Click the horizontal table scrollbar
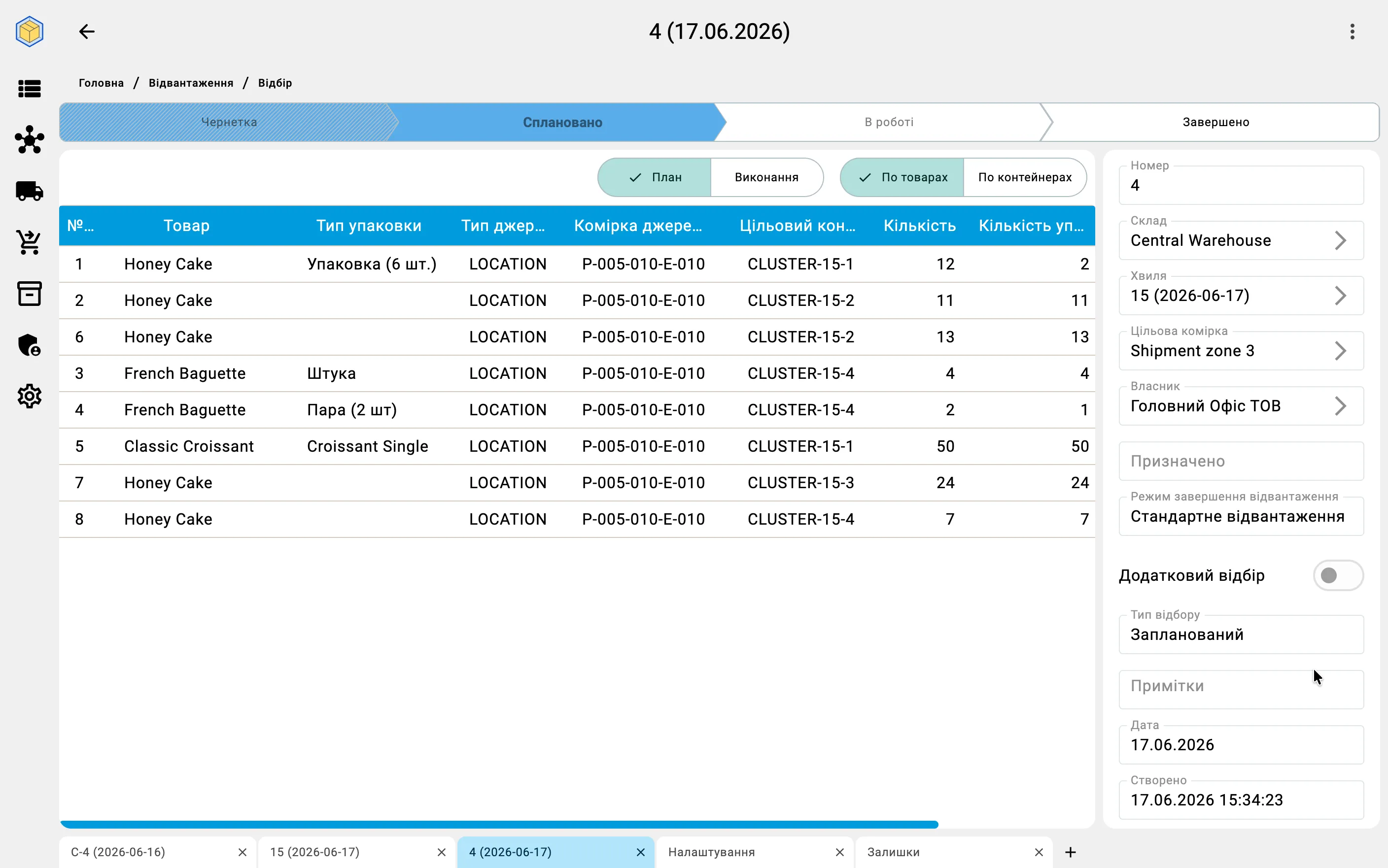Screen dimensions: 1388x868 pos(499,824)
